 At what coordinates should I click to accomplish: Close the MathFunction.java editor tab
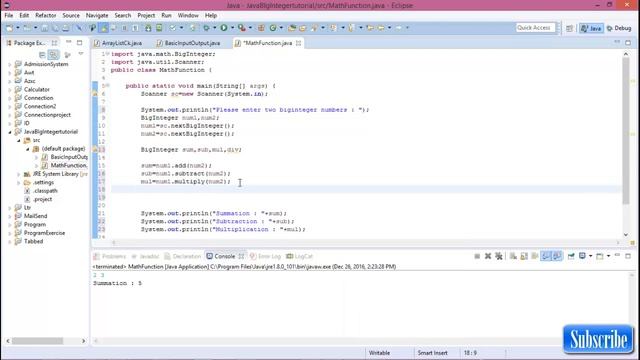298,43
